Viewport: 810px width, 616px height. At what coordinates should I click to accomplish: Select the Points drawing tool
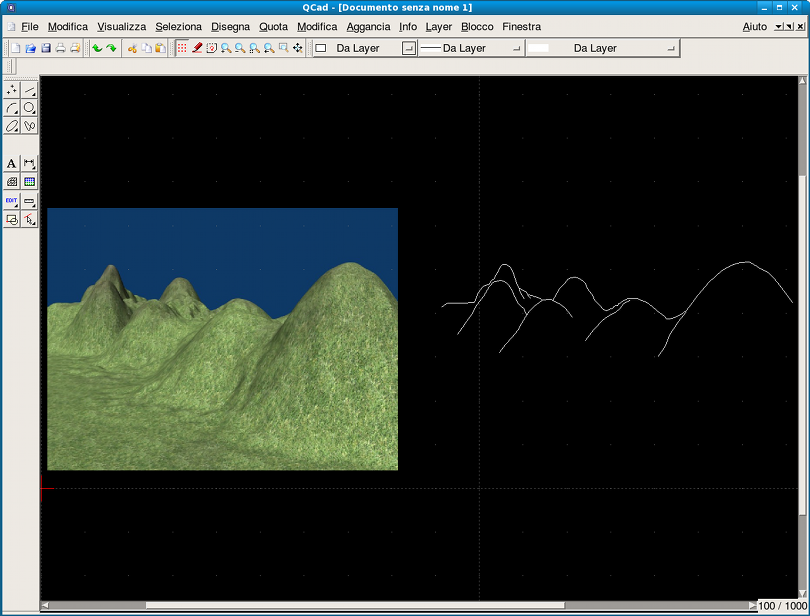12,90
